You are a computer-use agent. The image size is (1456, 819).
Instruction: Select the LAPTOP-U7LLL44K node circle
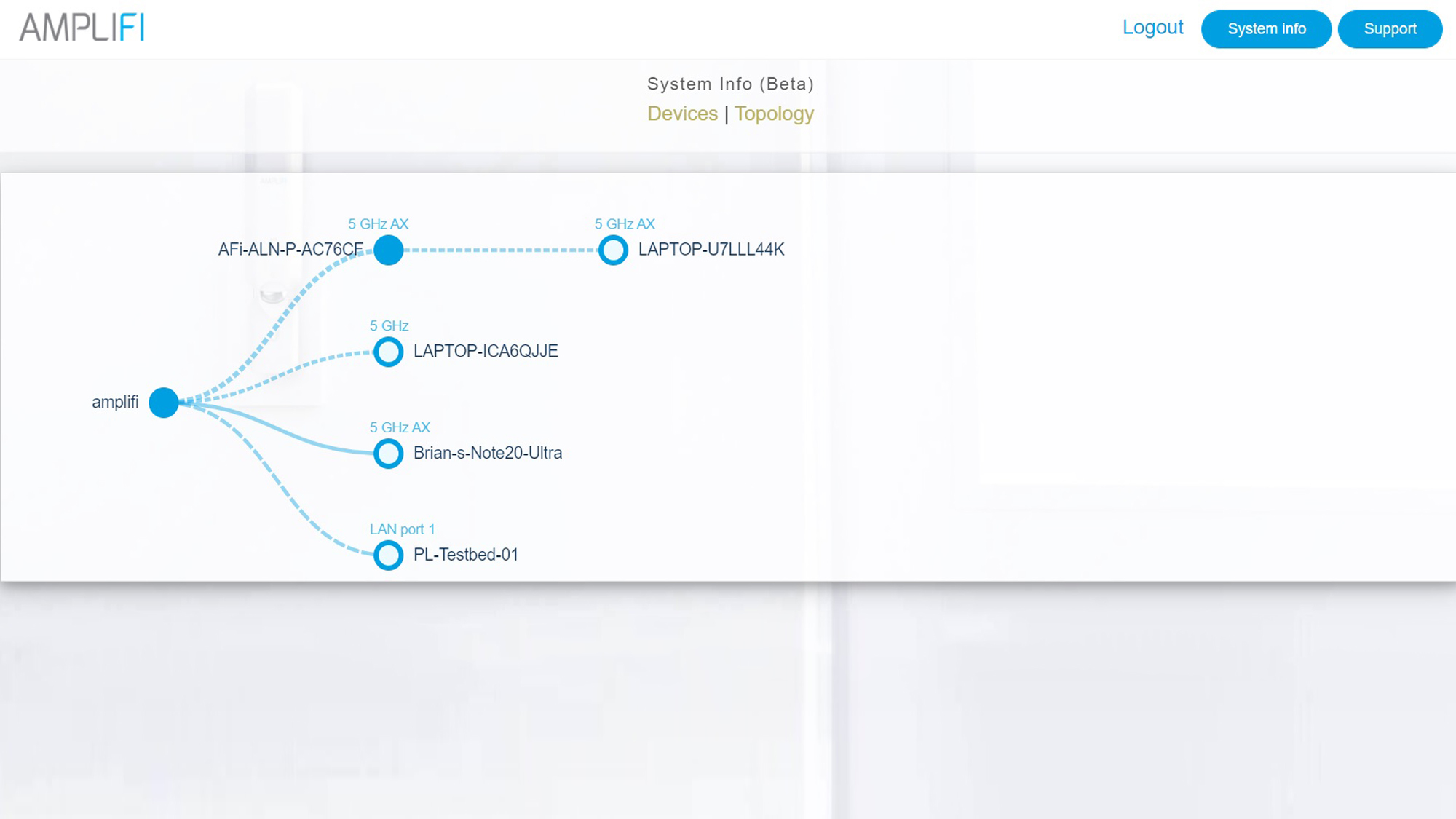[x=613, y=250]
